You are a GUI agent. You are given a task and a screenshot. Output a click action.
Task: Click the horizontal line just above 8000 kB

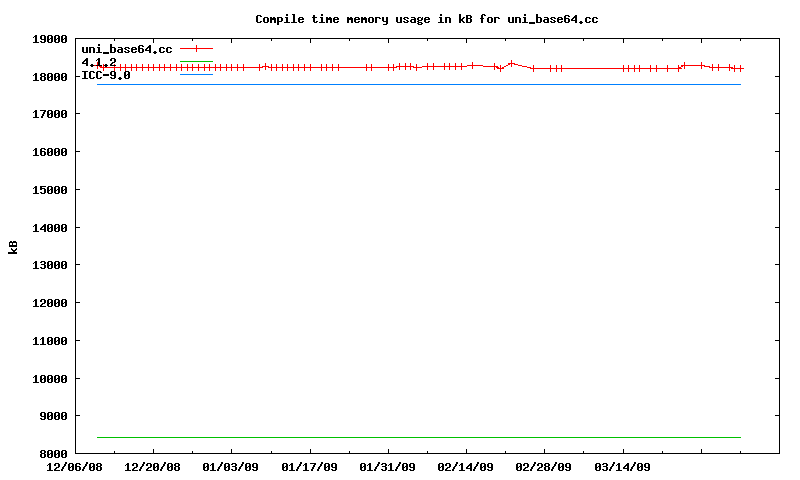click(x=420, y=437)
